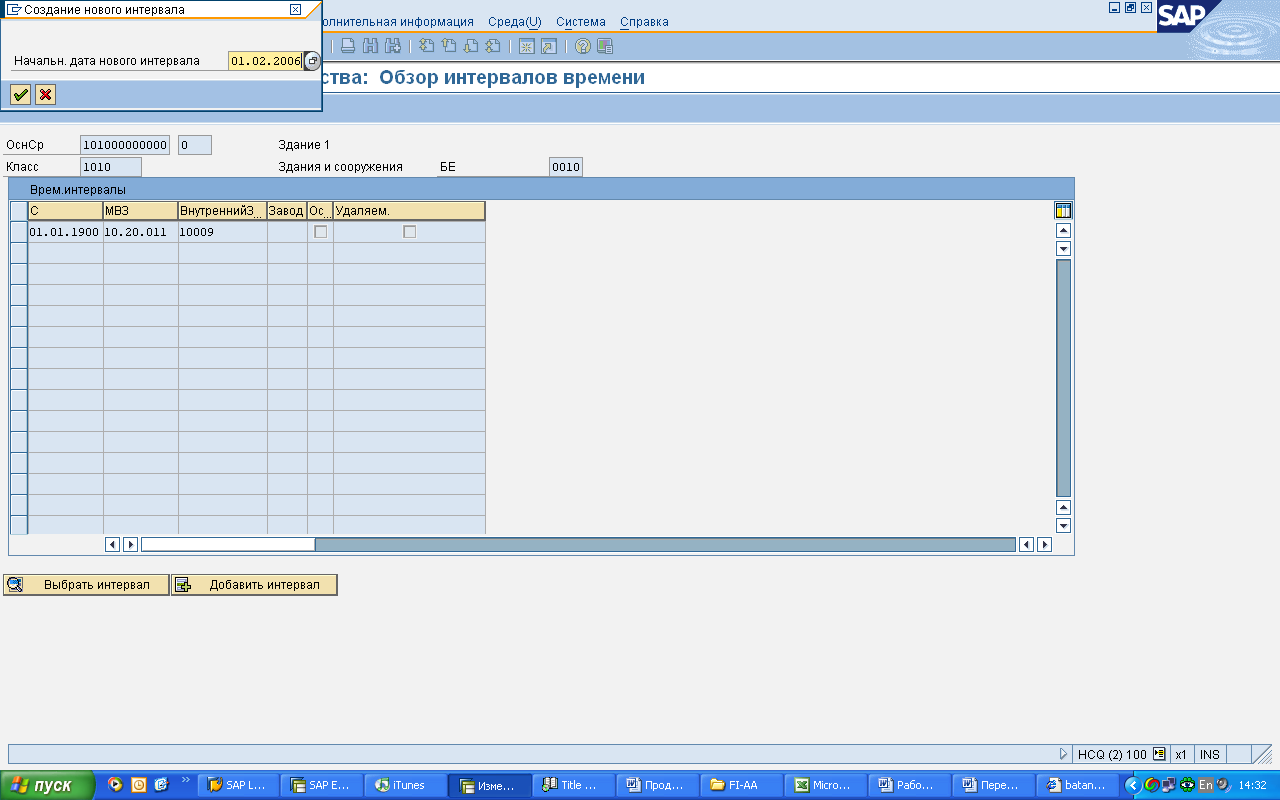Click the ВнутреннийЗ column header

tap(223, 211)
